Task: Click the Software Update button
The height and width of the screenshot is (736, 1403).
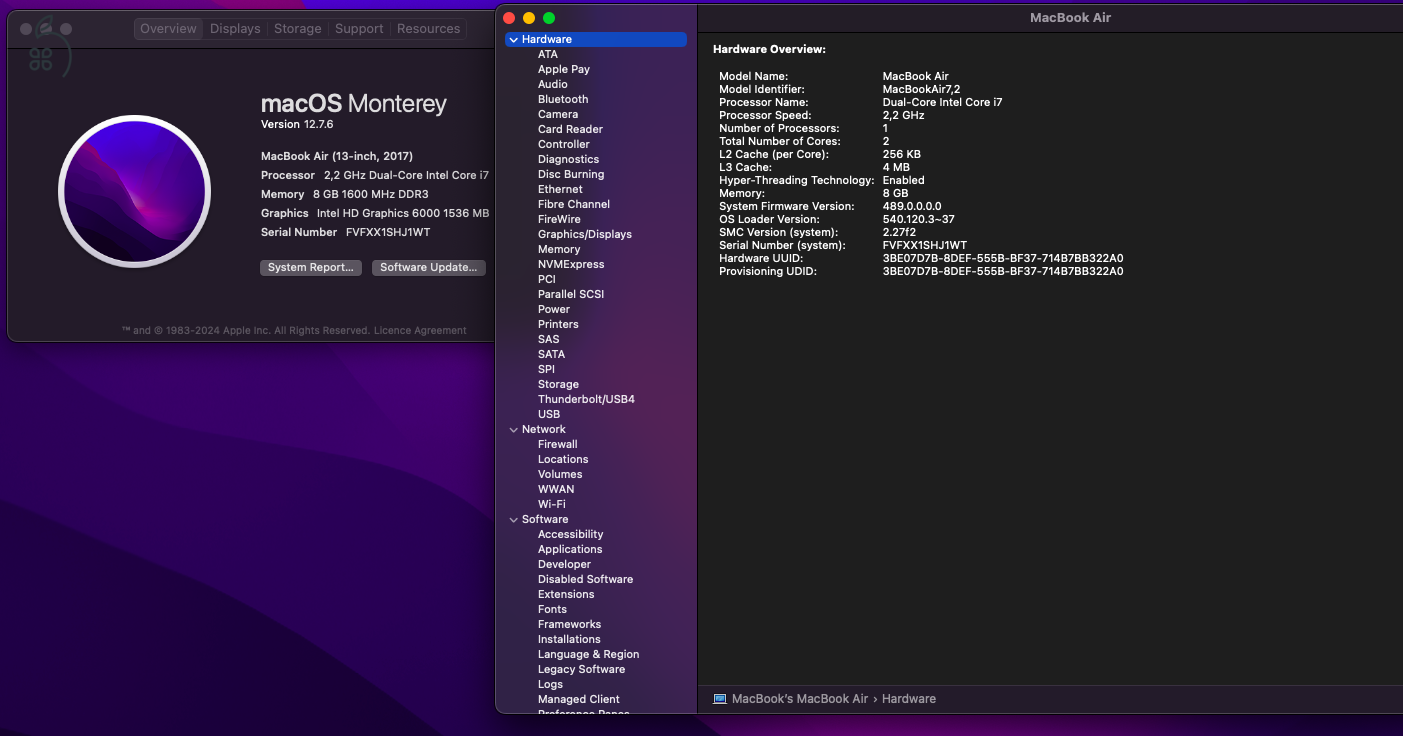Action: click(x=429, y=268)
